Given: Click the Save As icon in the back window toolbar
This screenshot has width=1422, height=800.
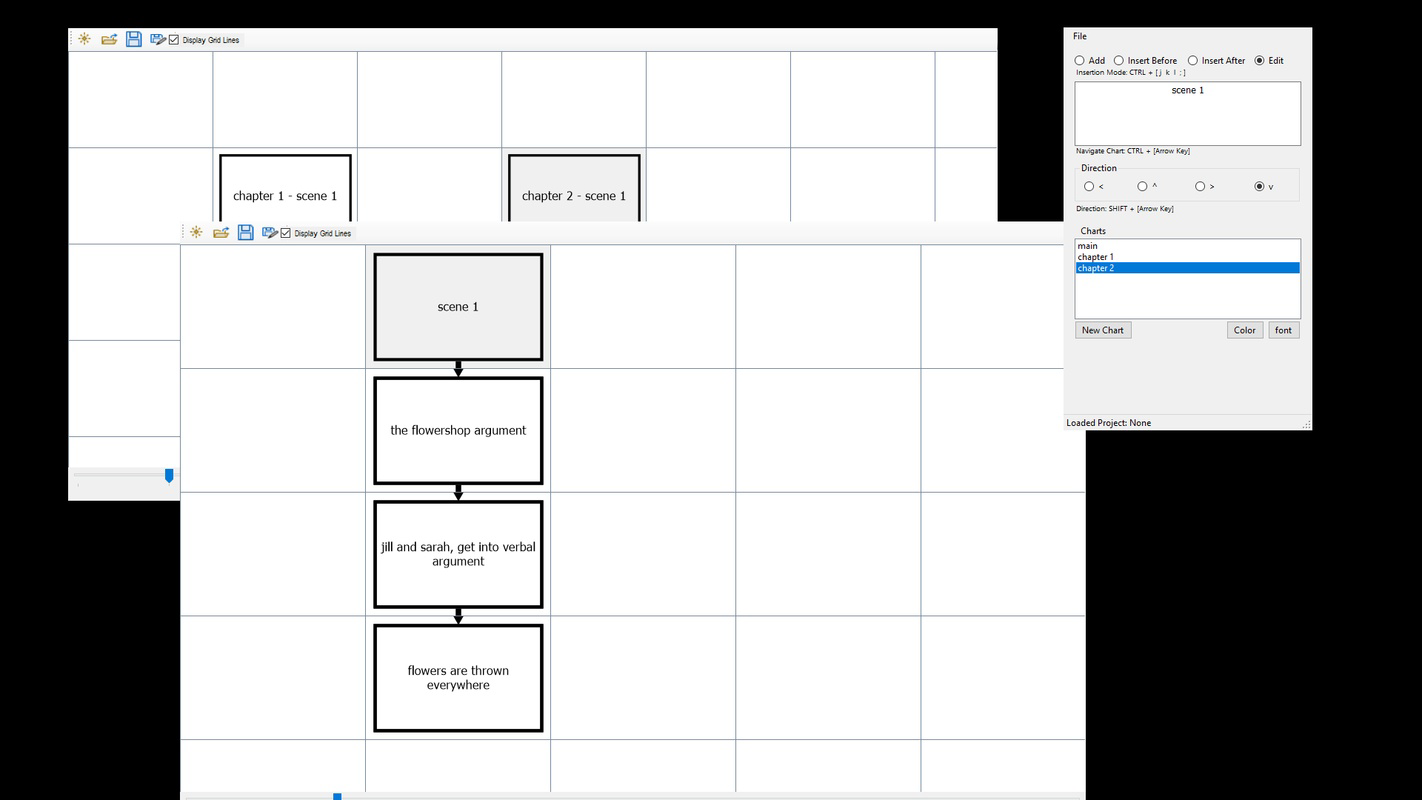Looking at the screenshot, I should (x=157, y=39).
